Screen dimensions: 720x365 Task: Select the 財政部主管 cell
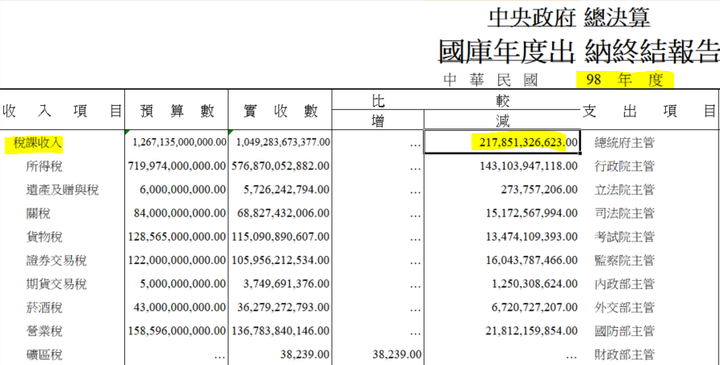(624, 355)
